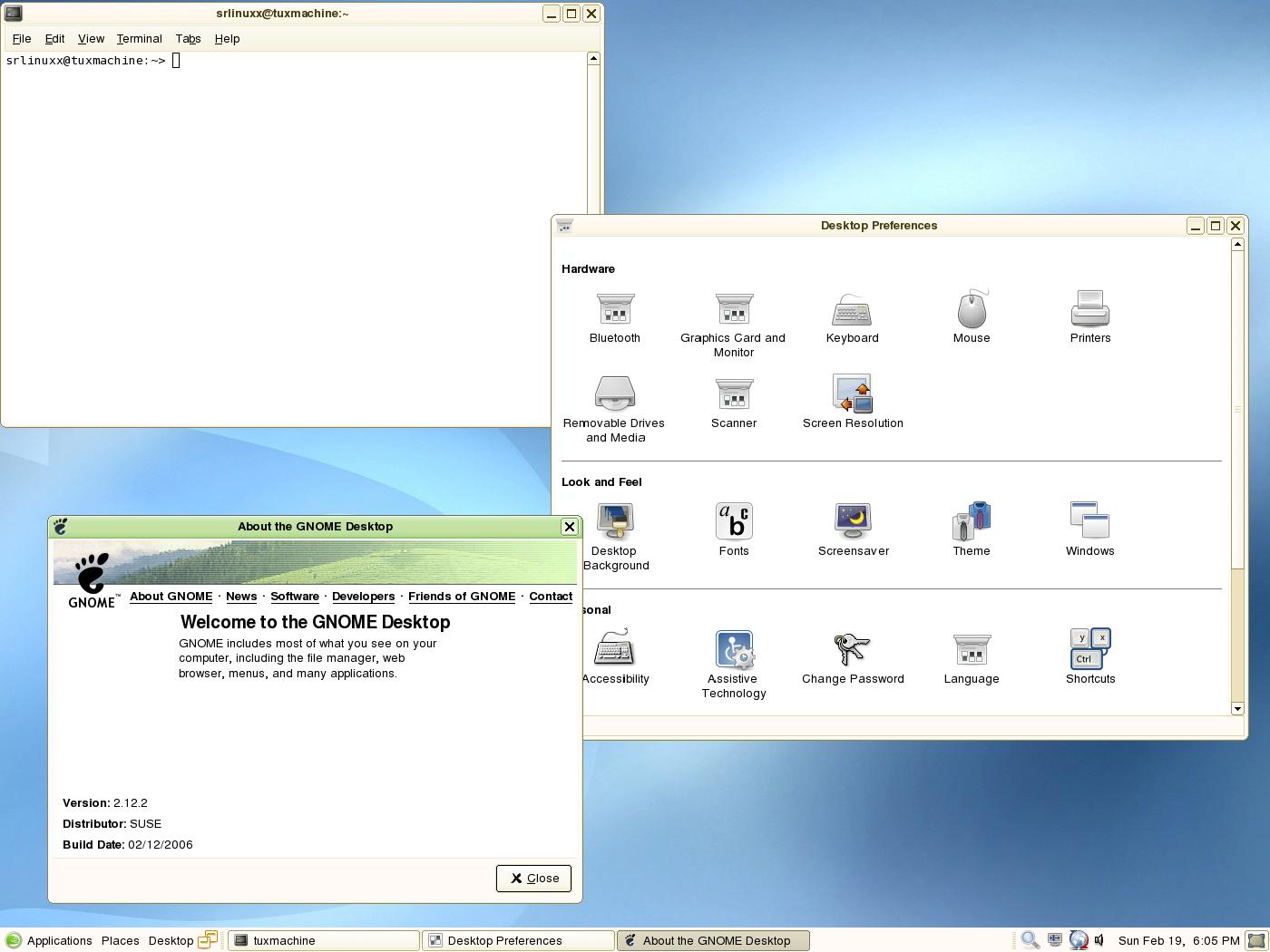Open Scanner settings

[x=733, y=403]
